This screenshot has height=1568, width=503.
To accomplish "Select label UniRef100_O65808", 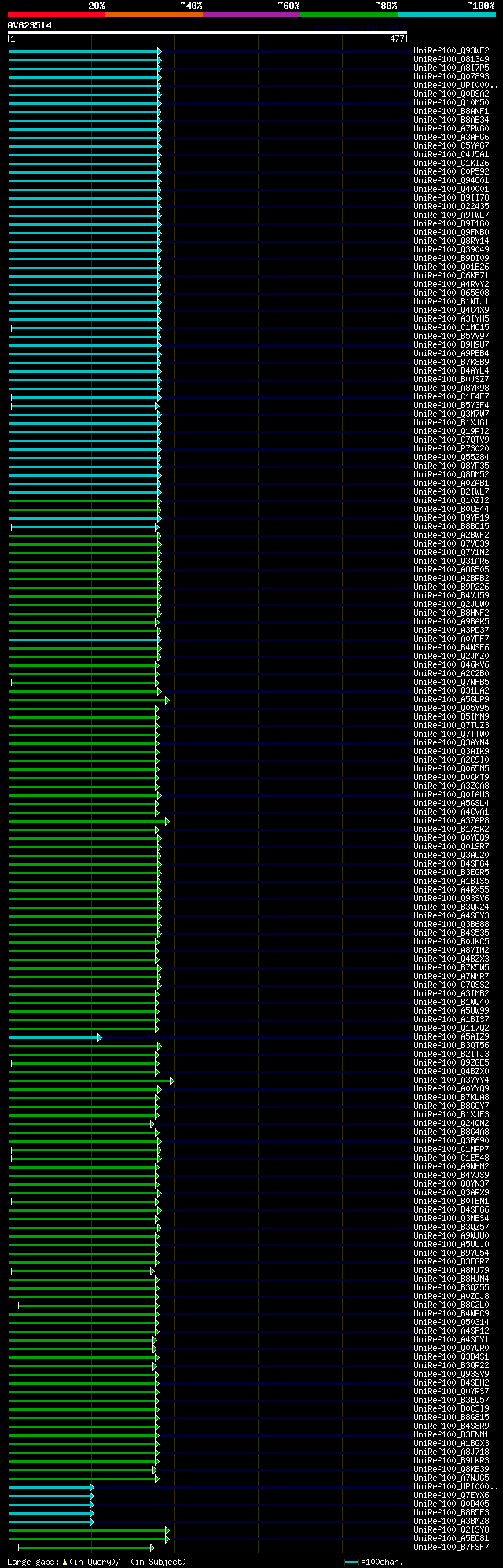I will (x=451, y=293).
